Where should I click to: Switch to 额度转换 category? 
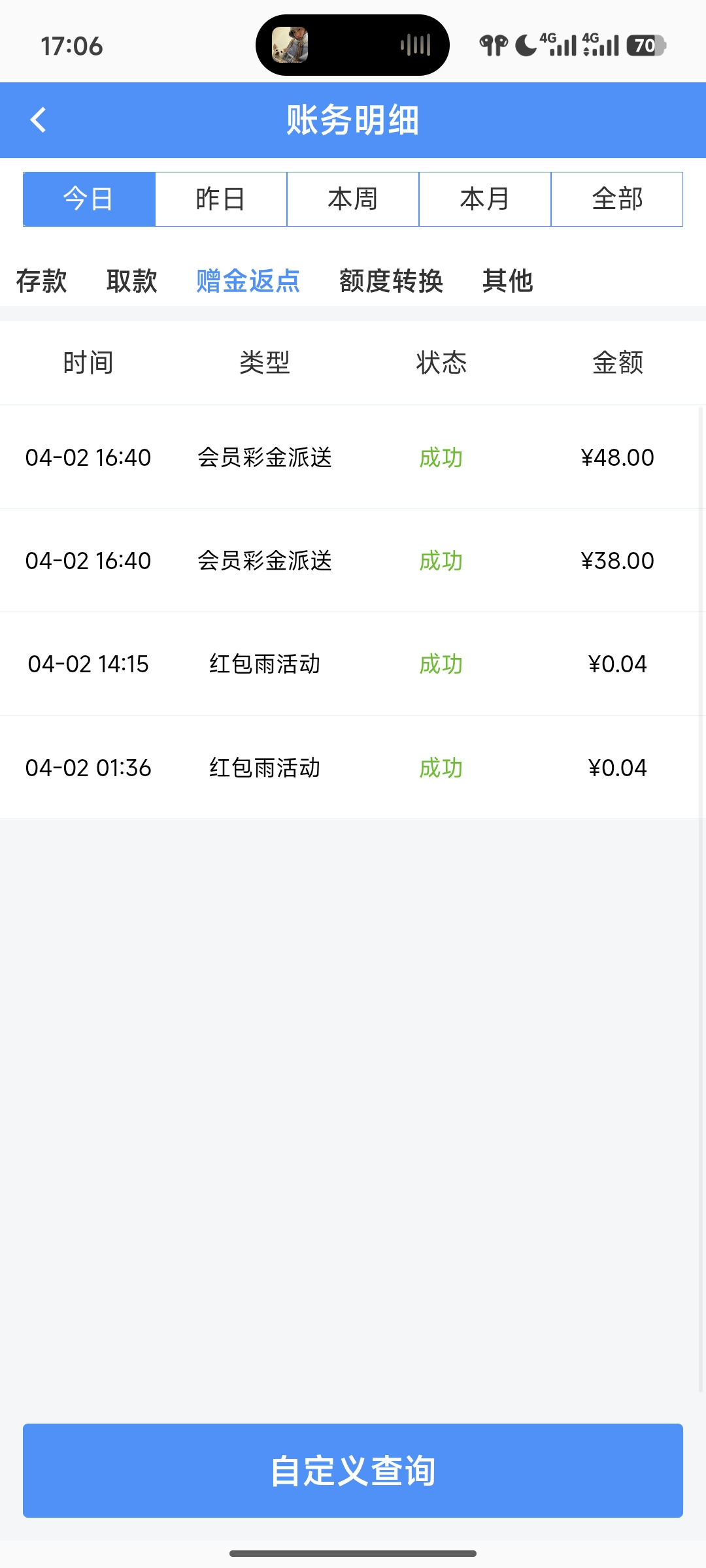click(x=391, y=281)
